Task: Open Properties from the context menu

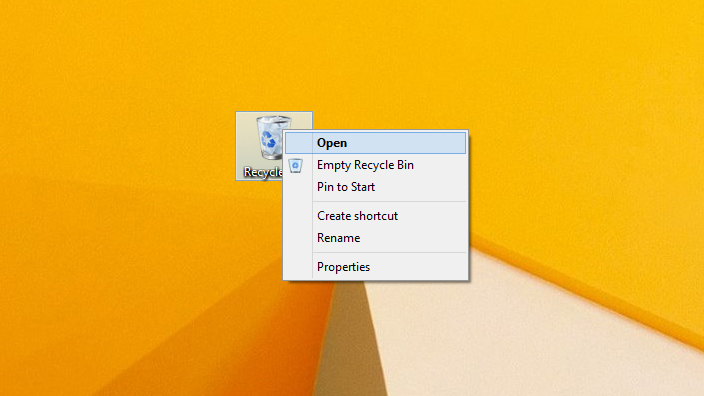Action: (375, 267)
